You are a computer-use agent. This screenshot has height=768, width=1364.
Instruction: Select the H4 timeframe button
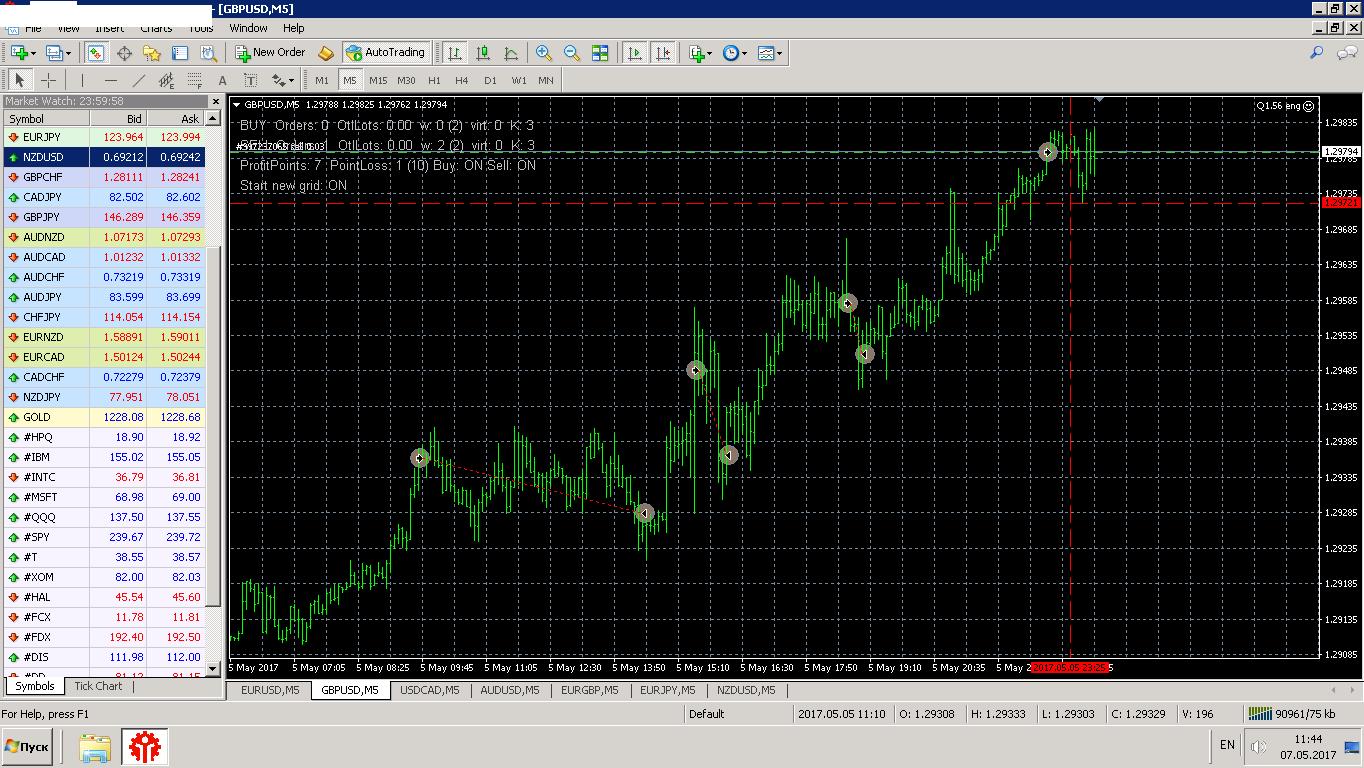coord(461,80)
